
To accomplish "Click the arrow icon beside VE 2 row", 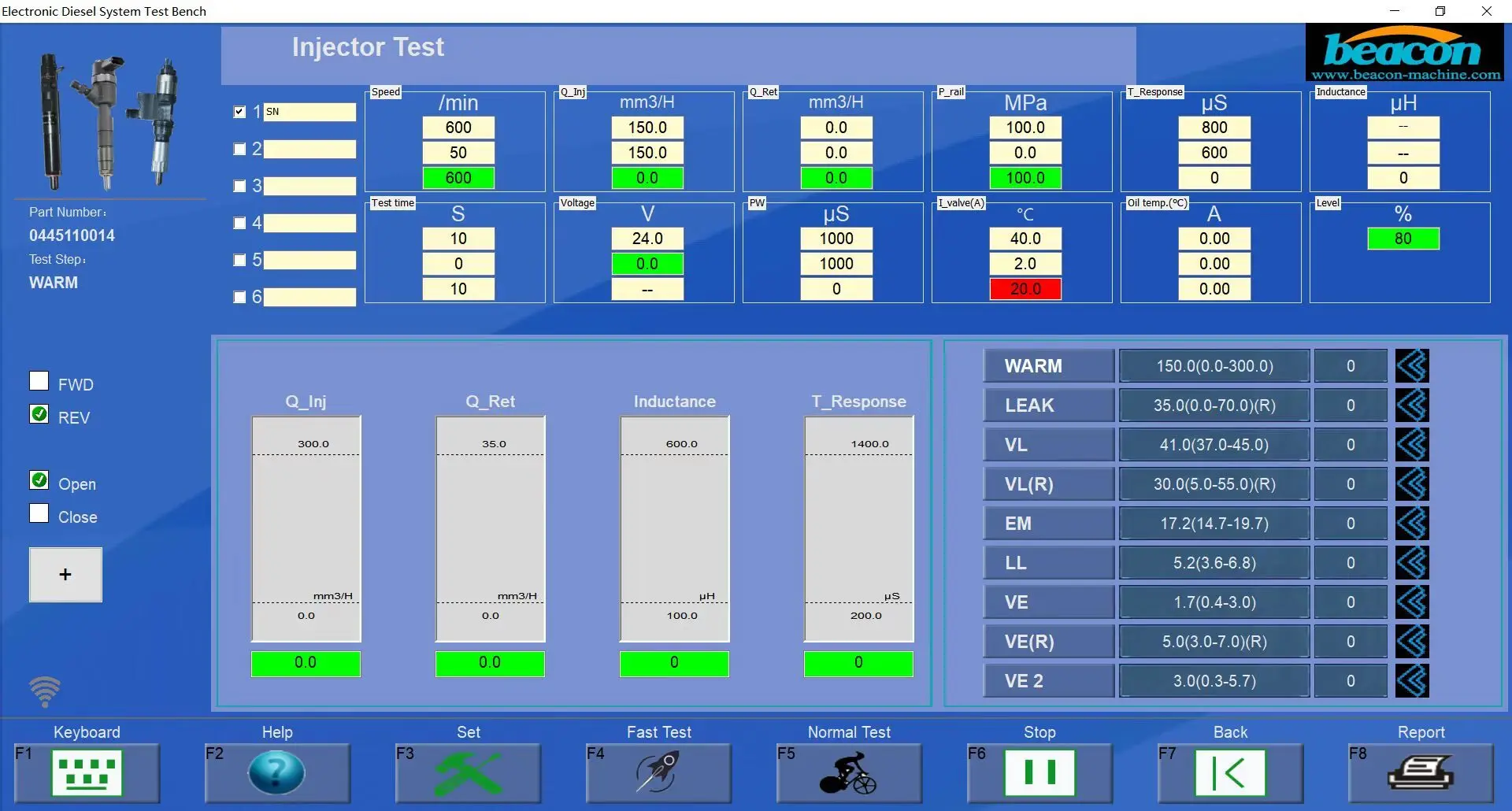I will 1412,681.
